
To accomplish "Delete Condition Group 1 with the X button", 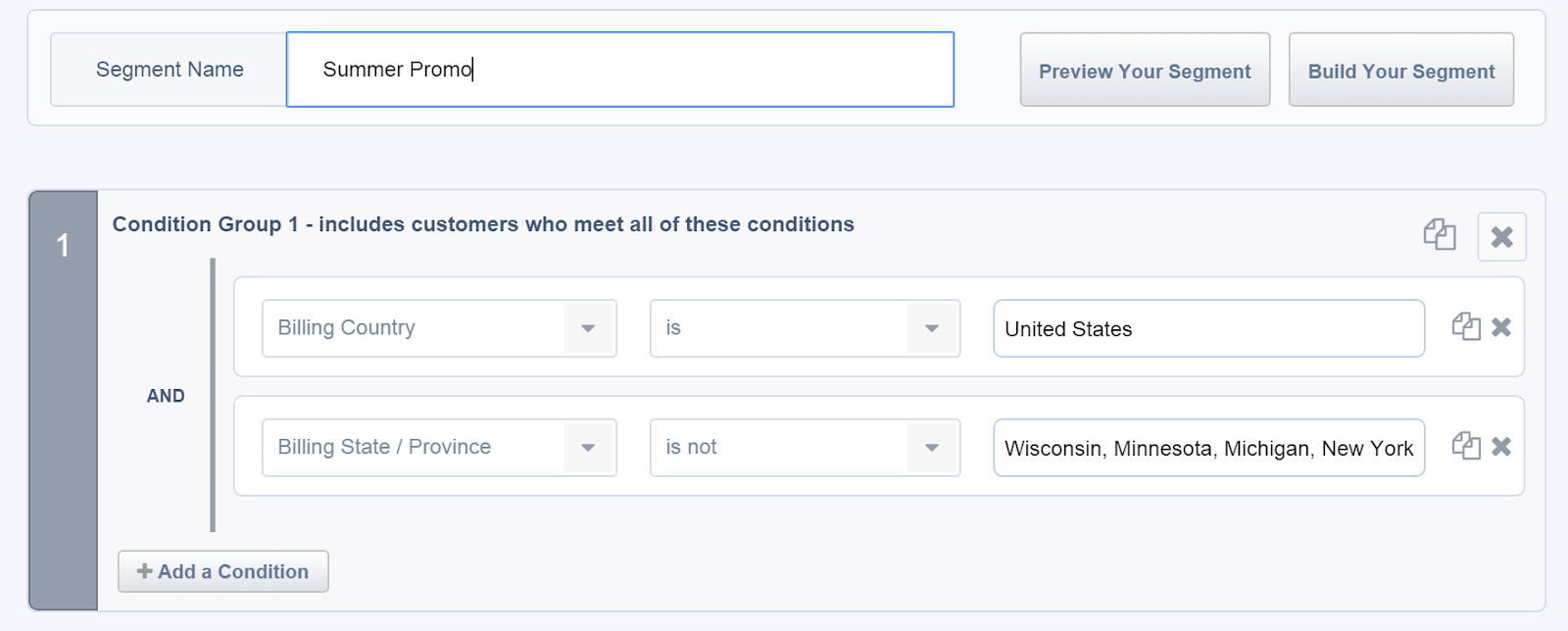I will tap(1501, 236).
